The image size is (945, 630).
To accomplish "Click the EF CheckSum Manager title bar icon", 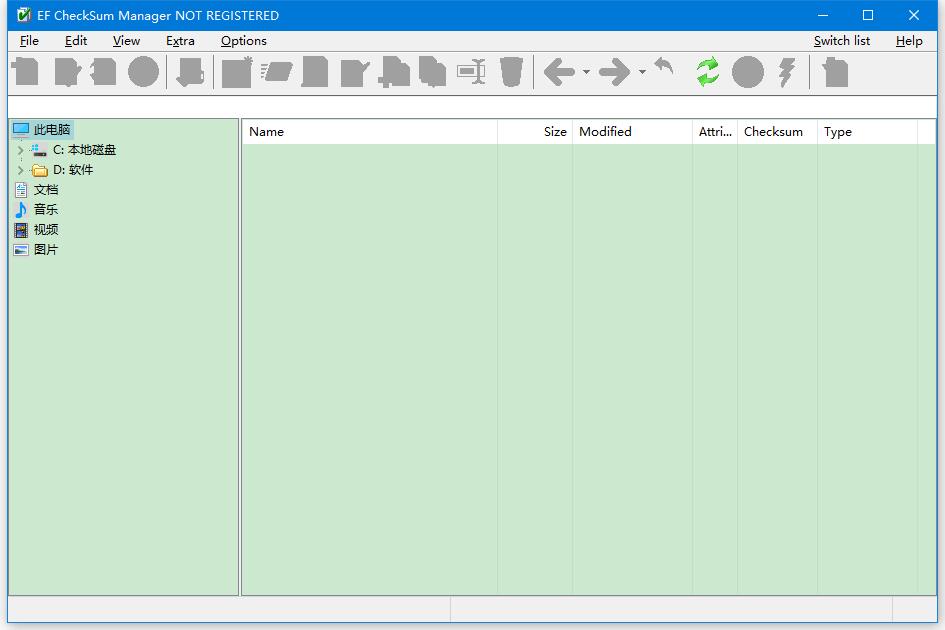I will tap(24, 15).
